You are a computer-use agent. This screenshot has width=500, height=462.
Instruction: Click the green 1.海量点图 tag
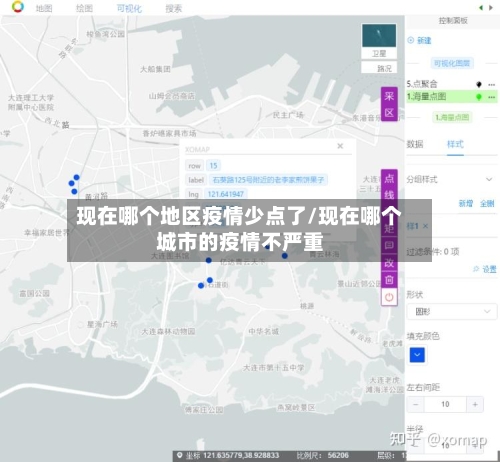(x=452, y=117)
